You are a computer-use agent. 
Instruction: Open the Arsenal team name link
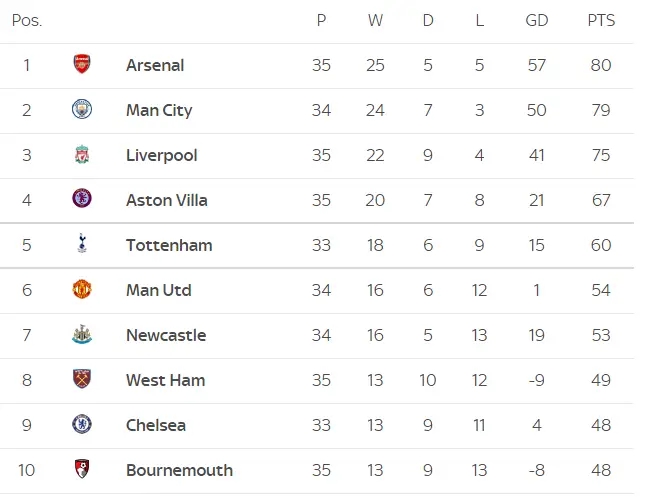pyautogui.click(x=155, y=65)
